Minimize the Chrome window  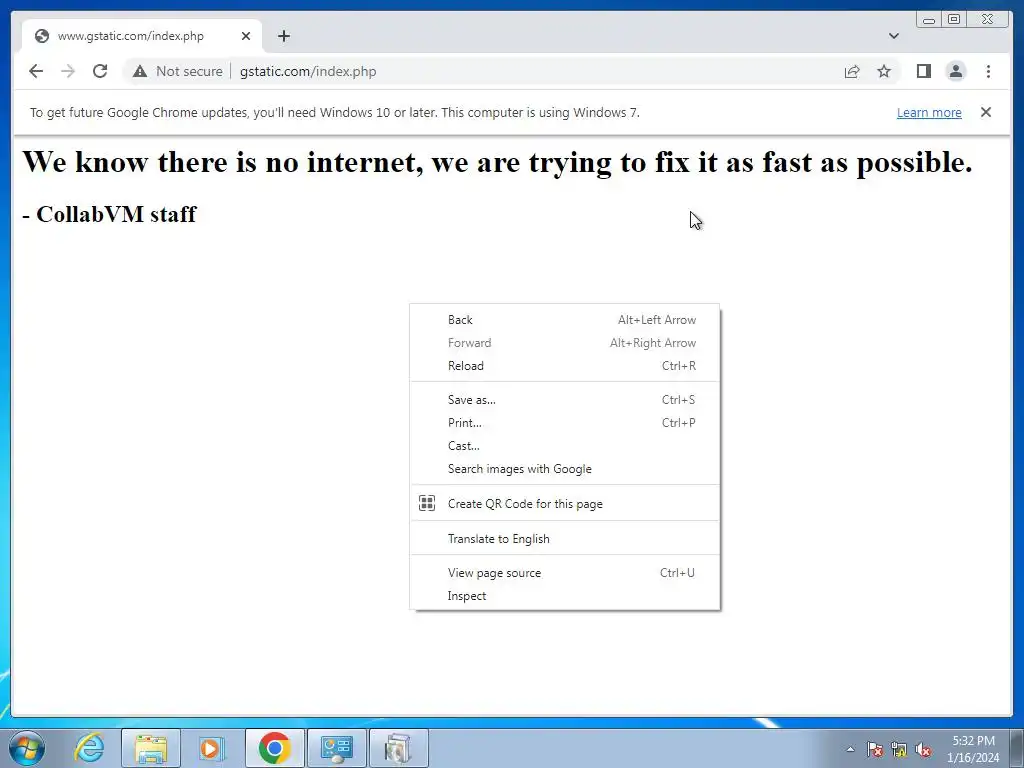tap(929, 20)
